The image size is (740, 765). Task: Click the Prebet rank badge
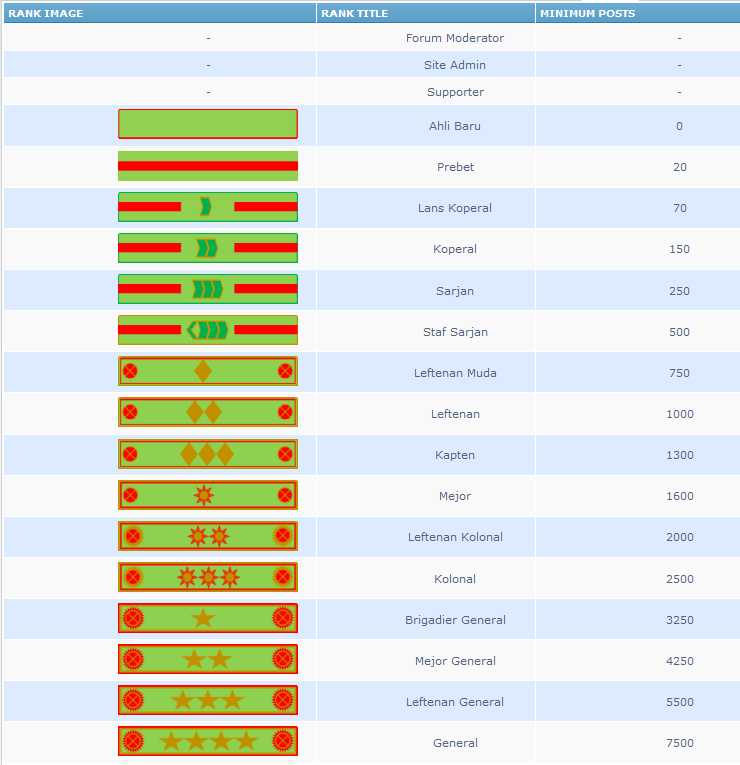208,166
